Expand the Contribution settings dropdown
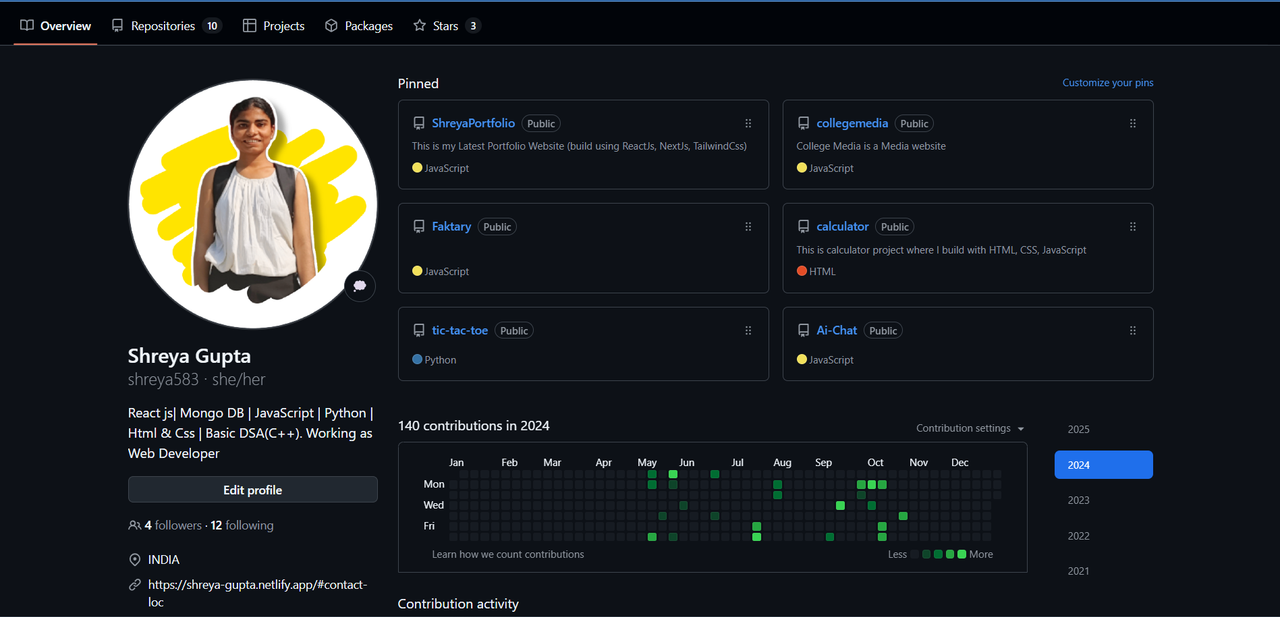Image resolution: width=1280 pixels, height=617 pixels. 970,428
